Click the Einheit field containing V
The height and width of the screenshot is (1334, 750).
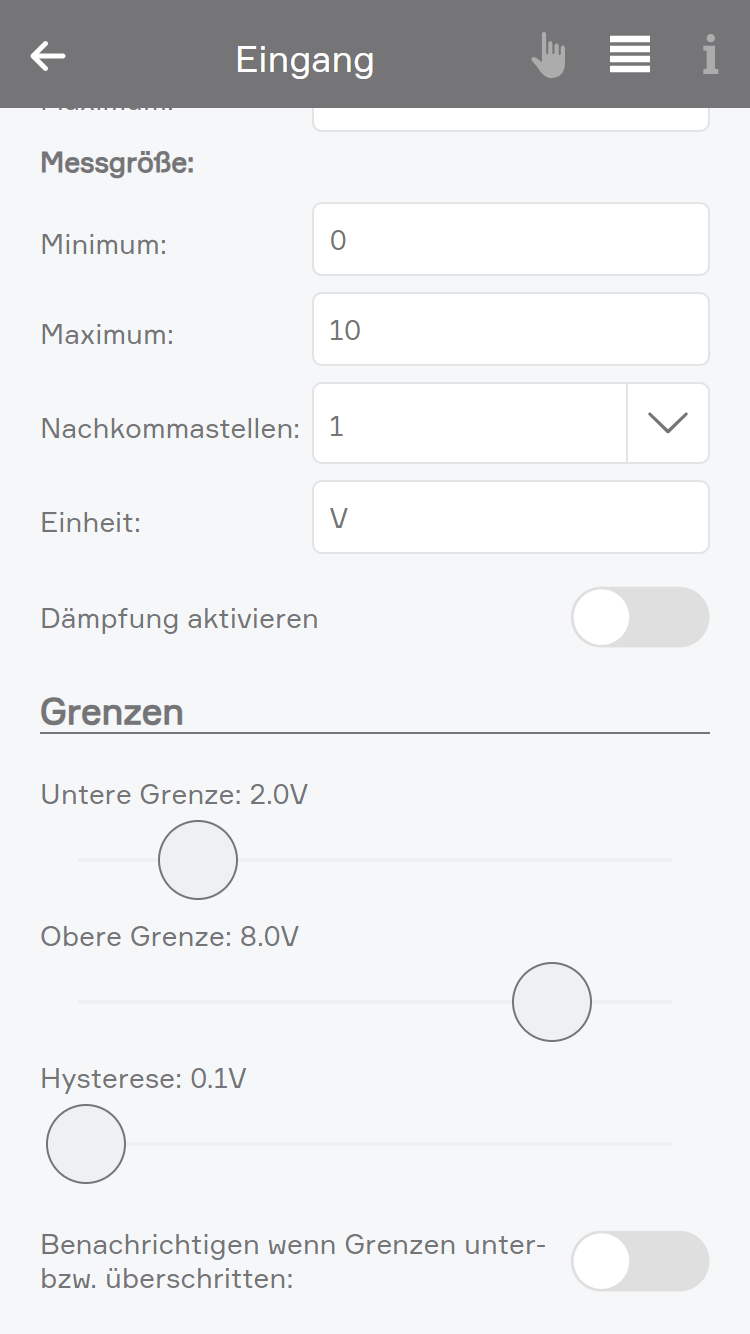click(510, 518)
